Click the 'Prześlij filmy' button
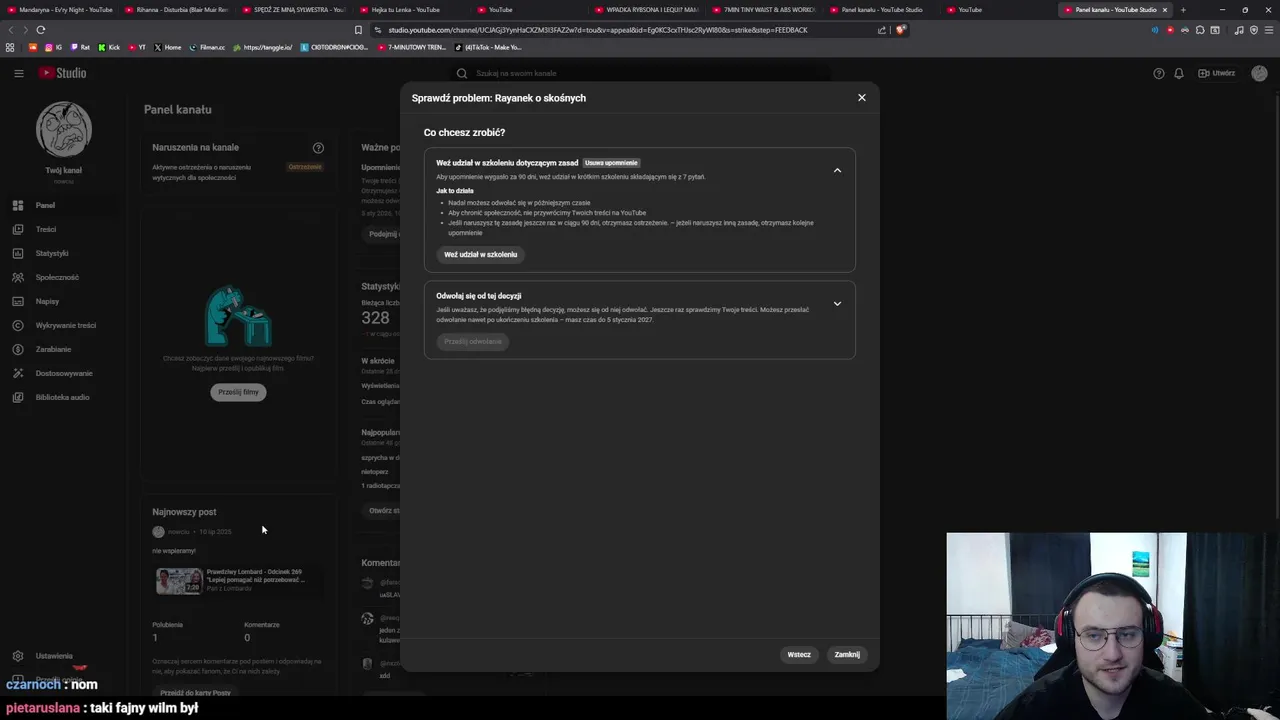This screenshot has width=1280, height=720. click(x=238, y=392)
